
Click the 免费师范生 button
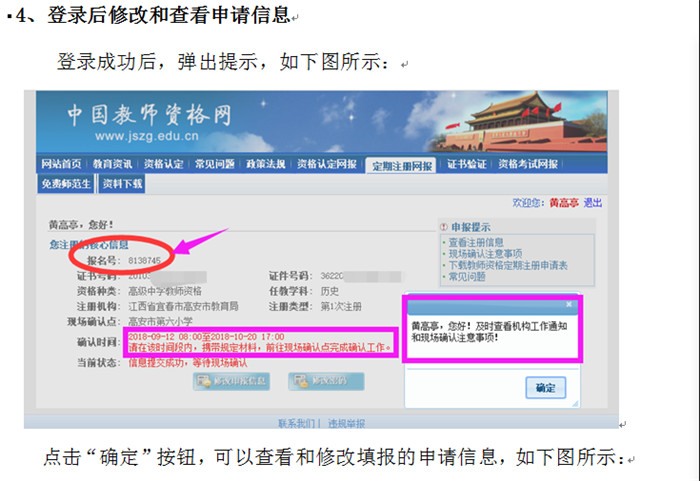[x=66, y=184]
